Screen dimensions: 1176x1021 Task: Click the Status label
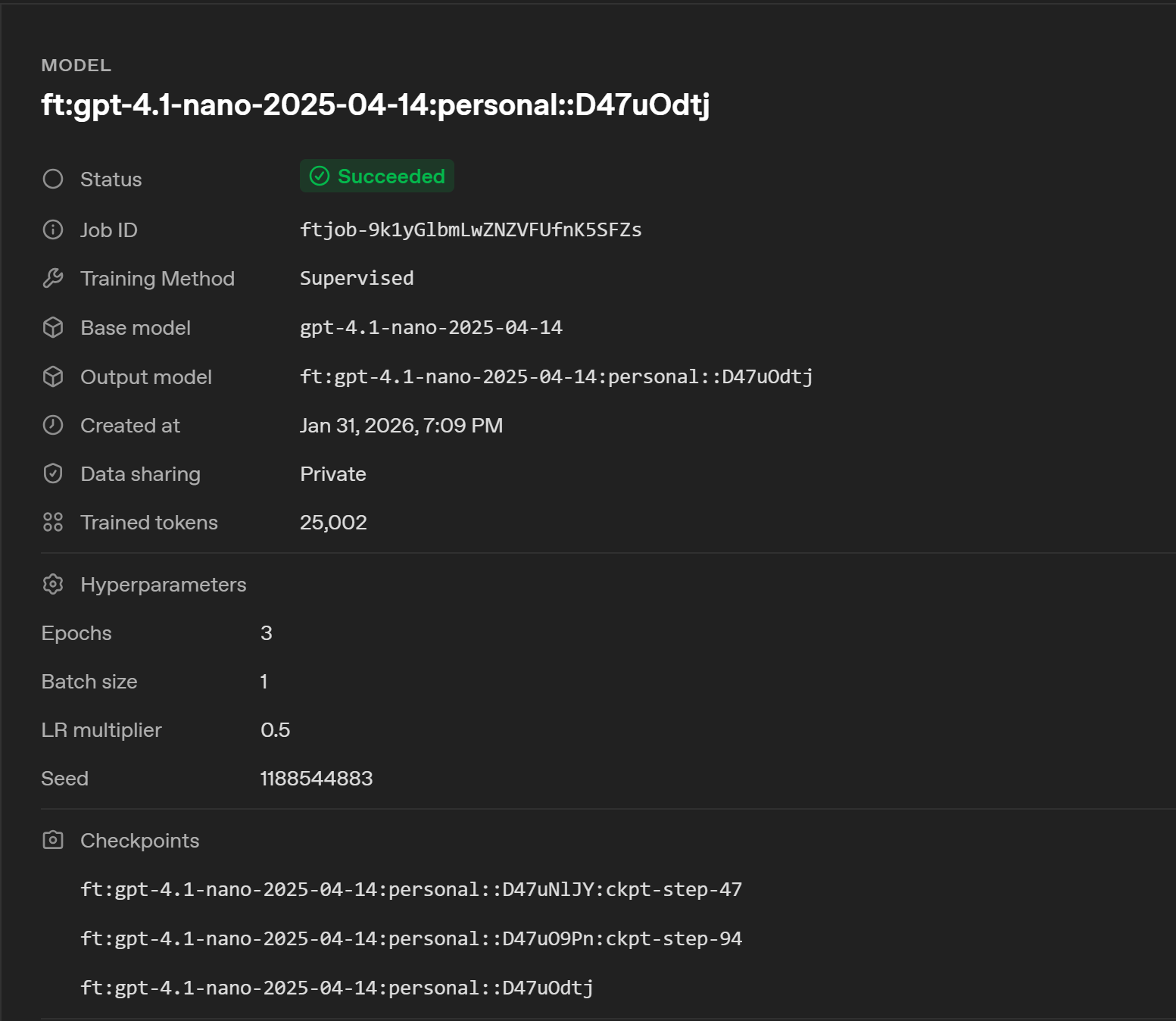point(111,180)
